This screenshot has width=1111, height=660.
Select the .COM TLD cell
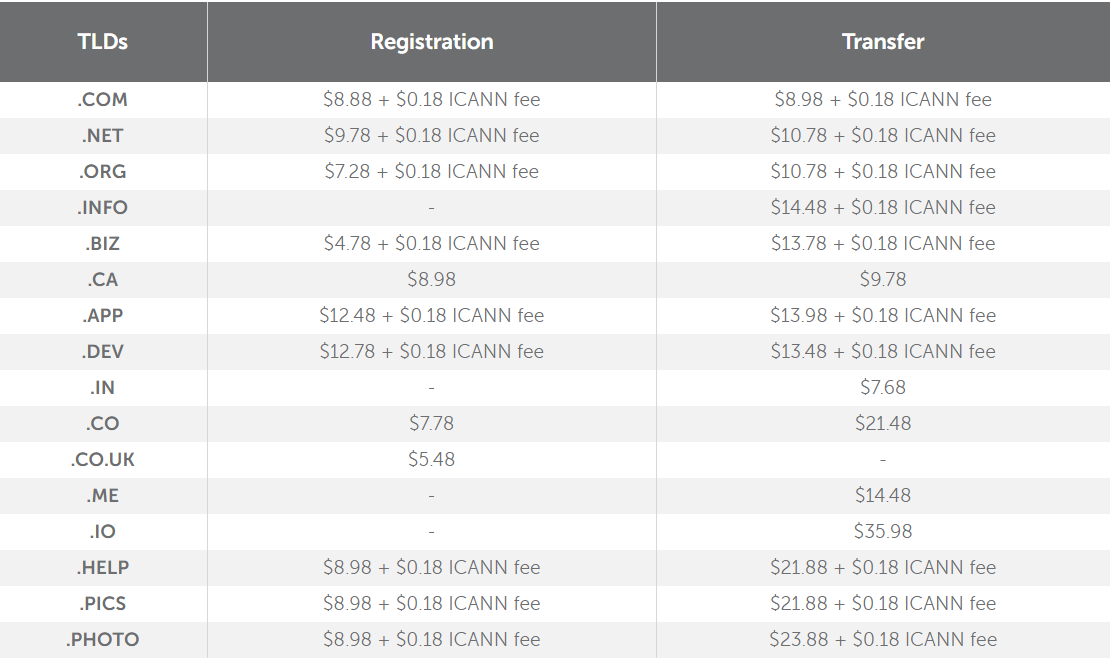point(103,99)
